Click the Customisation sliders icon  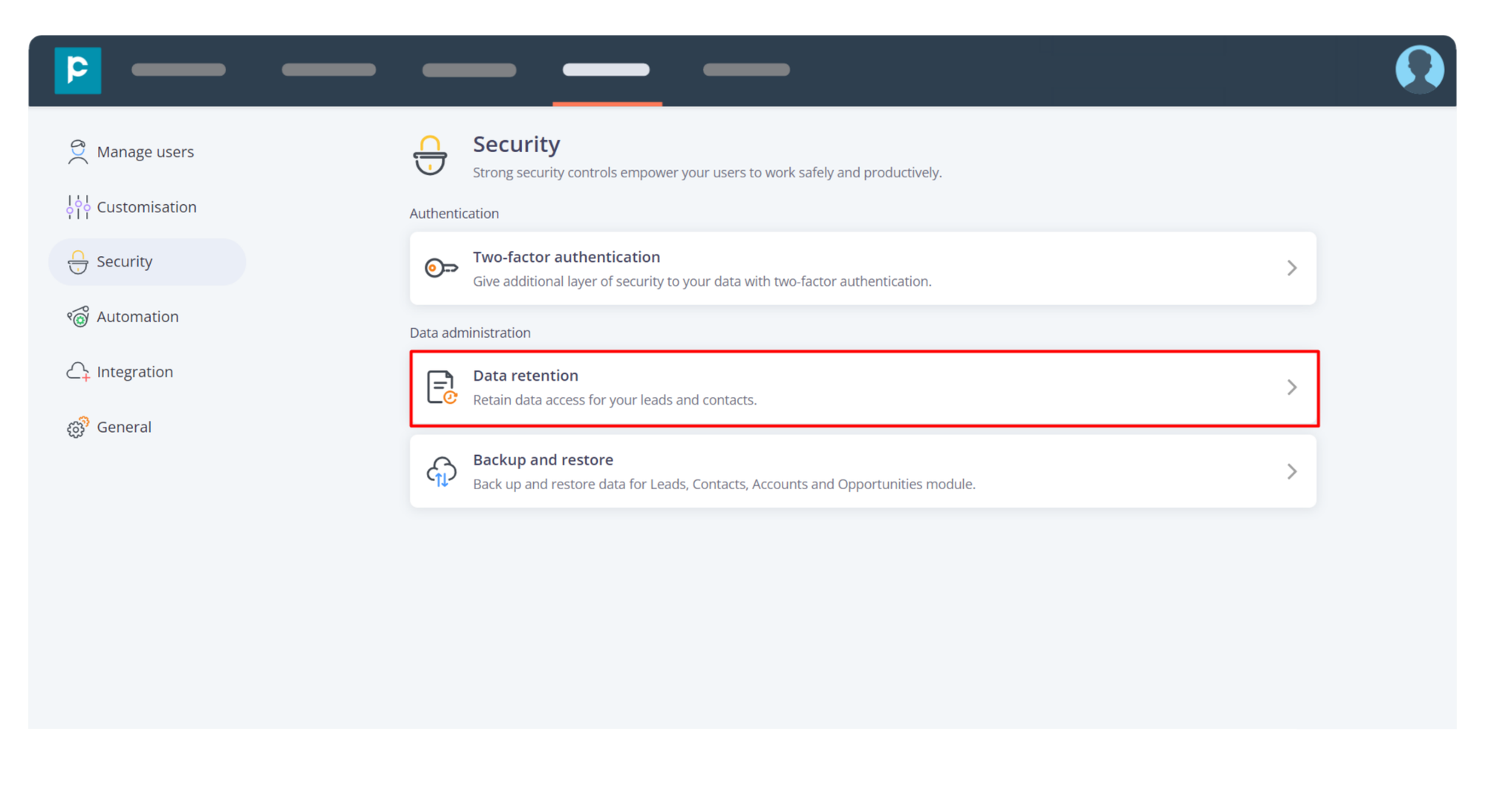(78, 207)
